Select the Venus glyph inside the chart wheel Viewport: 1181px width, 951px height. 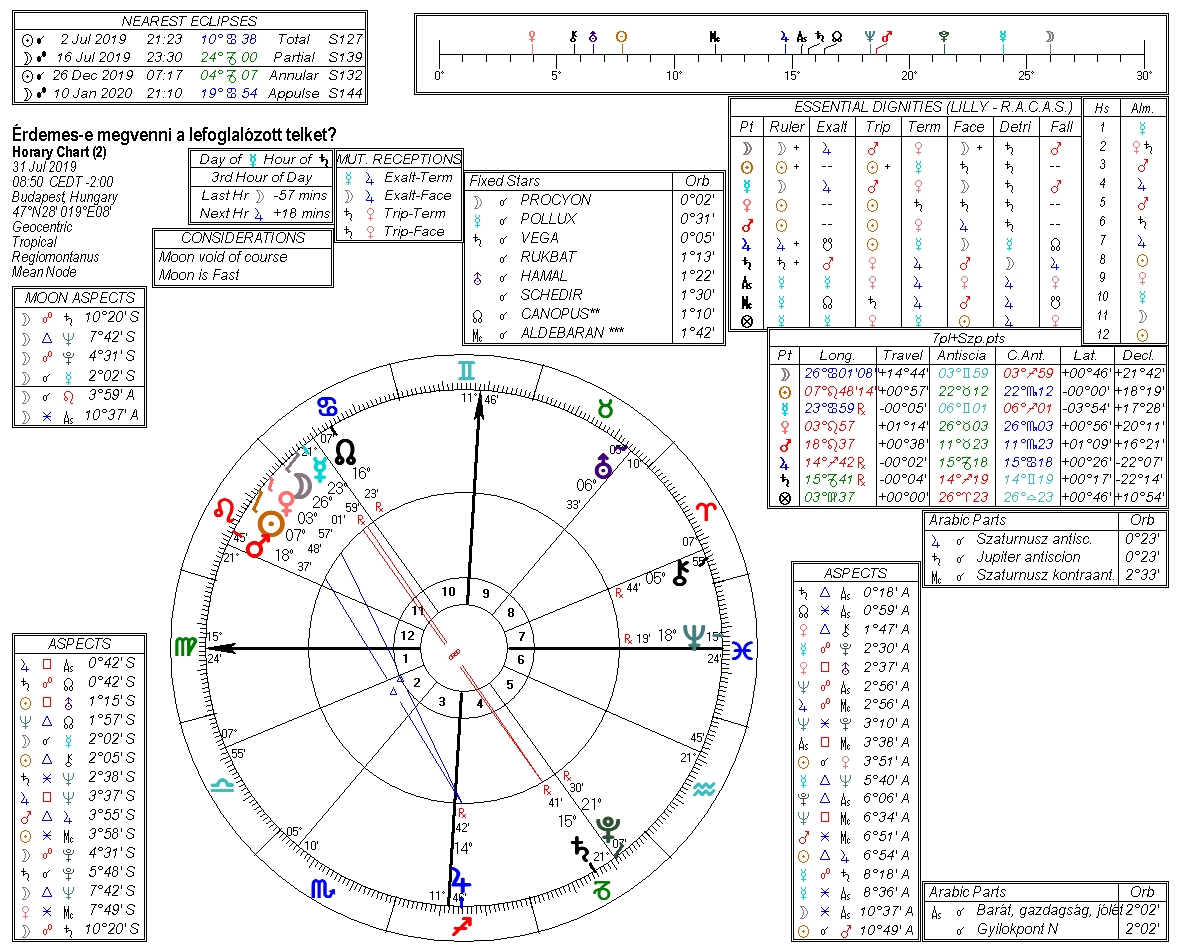click(286, 502)
